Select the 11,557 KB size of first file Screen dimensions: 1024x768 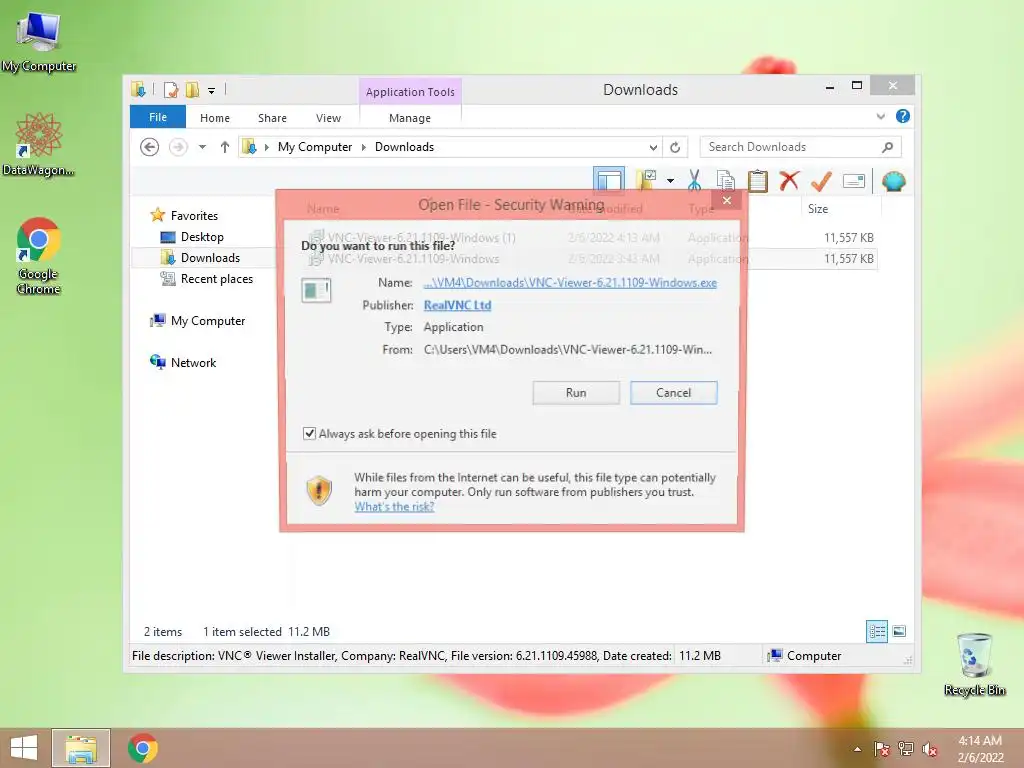pyautogui.click(x=848, y=238)
